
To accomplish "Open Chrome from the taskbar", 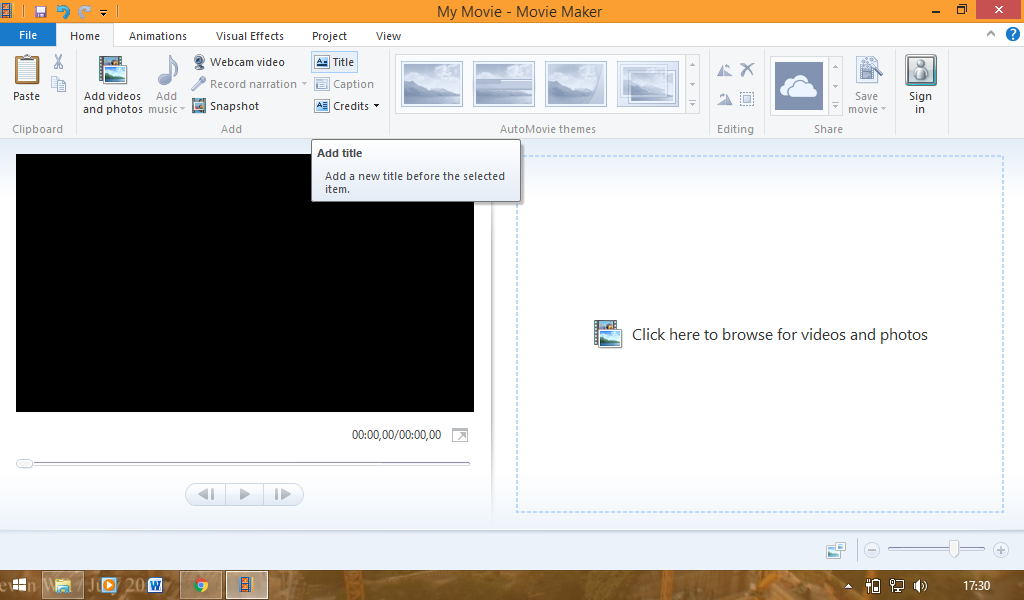I will tap(200, 585).
